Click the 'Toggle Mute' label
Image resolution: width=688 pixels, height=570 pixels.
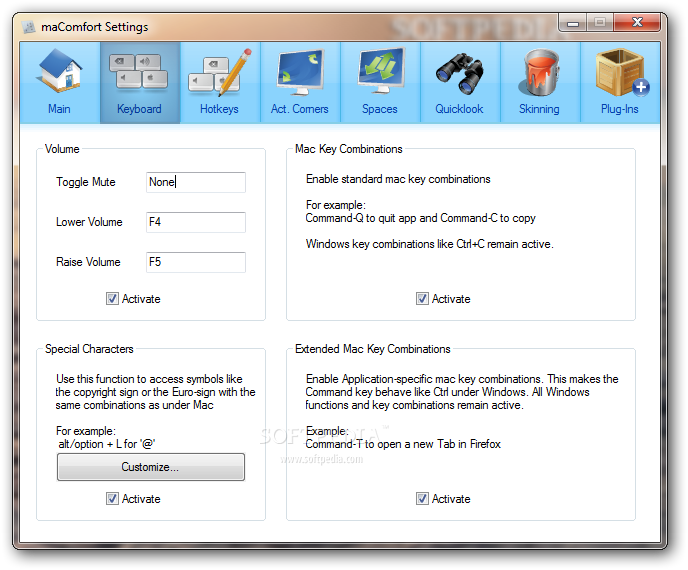point(86,182)
